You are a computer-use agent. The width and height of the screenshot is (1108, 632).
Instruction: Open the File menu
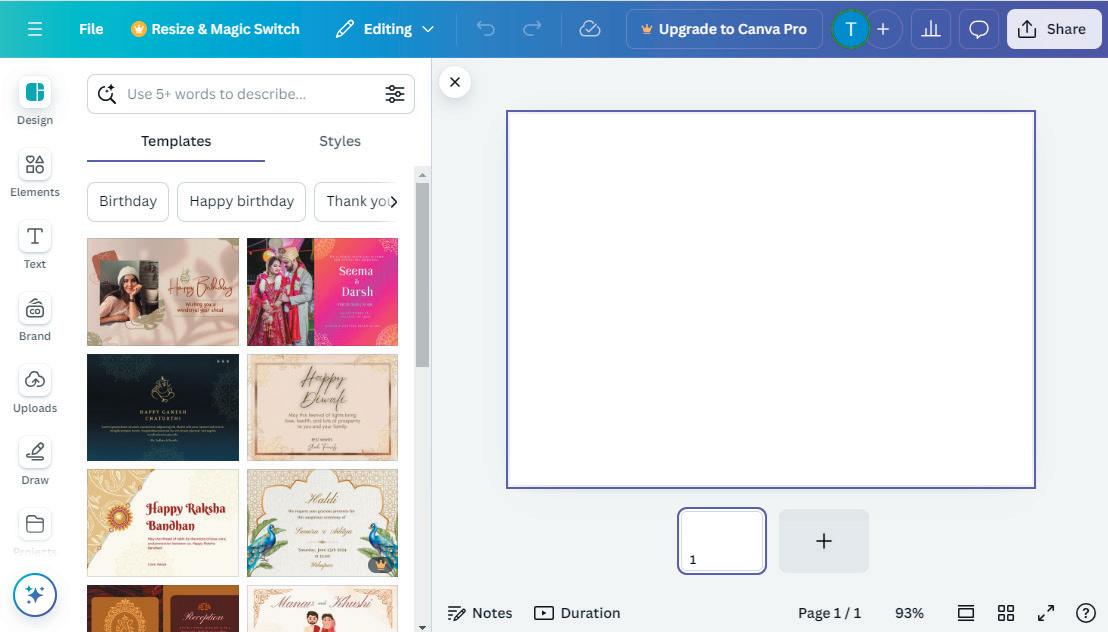91,29
